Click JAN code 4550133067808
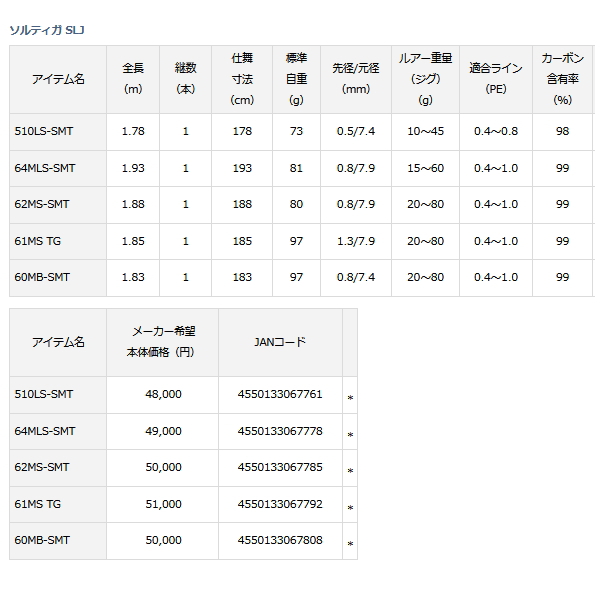600x600 pixels. (280, 540)
